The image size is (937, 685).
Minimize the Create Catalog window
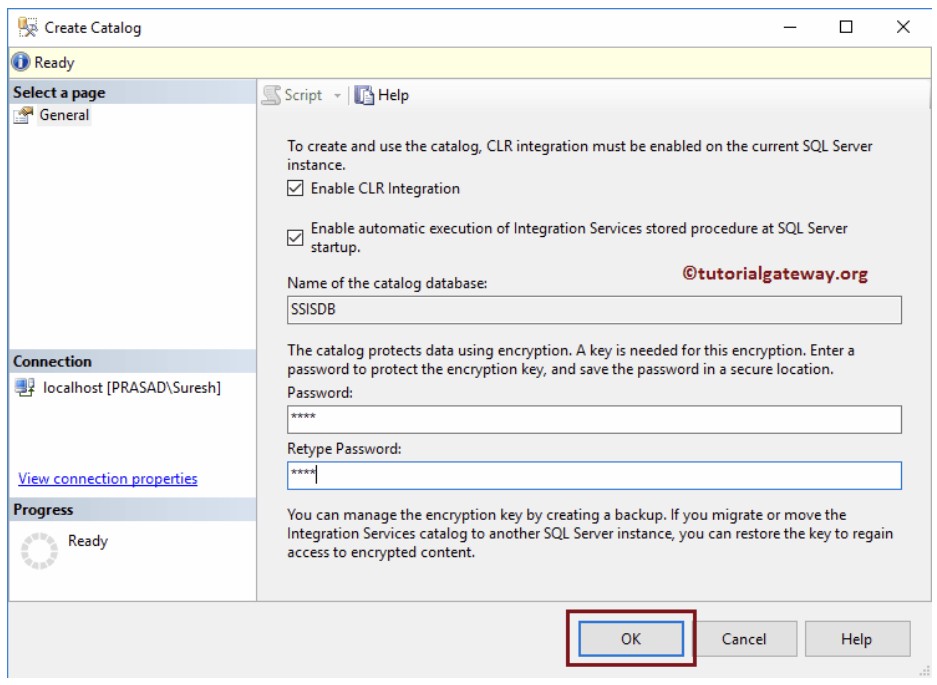[790, 27]
